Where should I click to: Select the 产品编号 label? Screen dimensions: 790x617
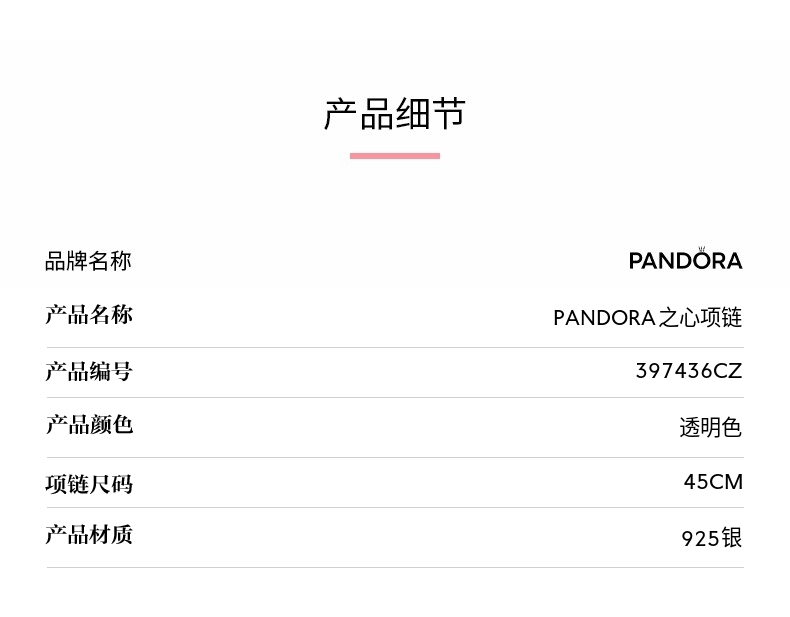click(88, 372)
